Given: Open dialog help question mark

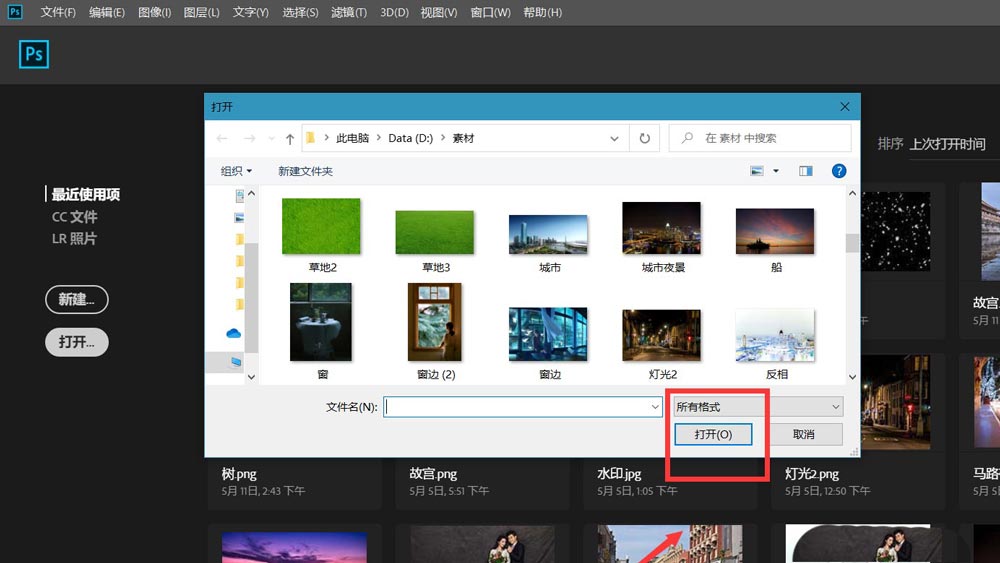Looking at the screenshot, I should [x=839, y=171].
